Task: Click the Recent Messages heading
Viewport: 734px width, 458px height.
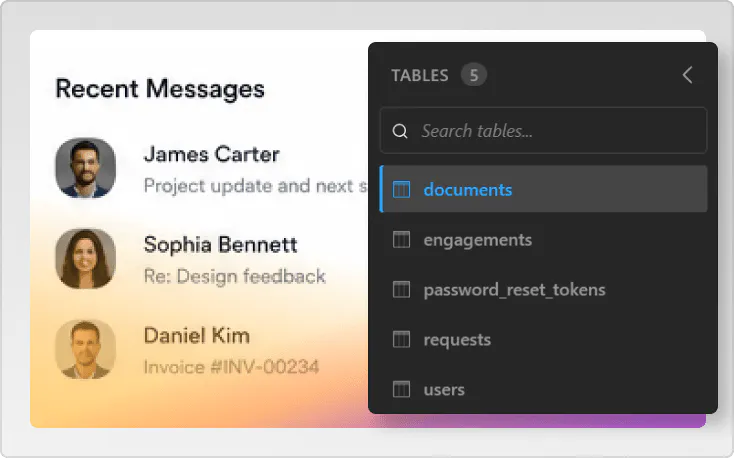Action: [160, 89]
